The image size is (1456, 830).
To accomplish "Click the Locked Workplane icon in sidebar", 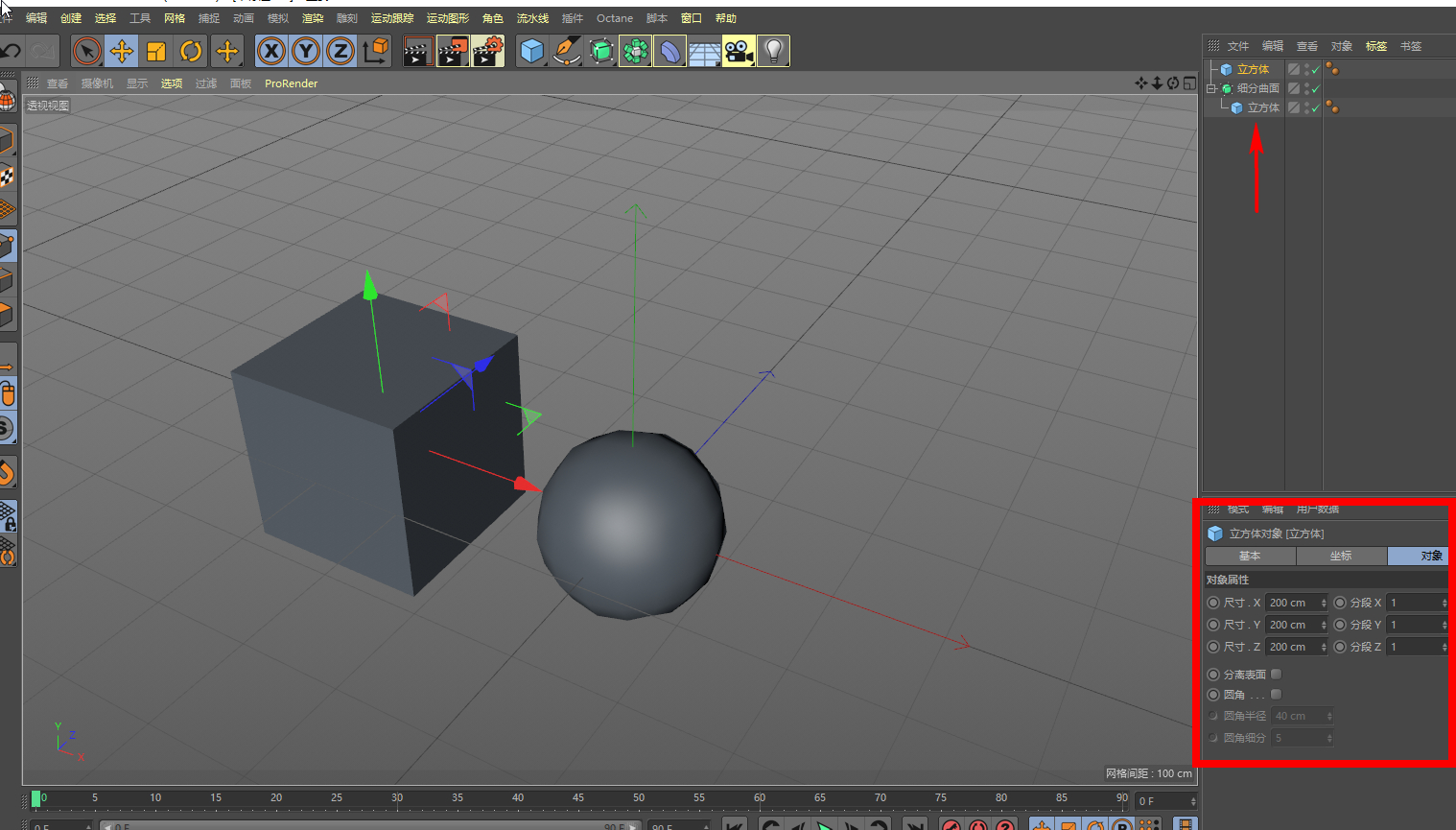I will [7, 516].
